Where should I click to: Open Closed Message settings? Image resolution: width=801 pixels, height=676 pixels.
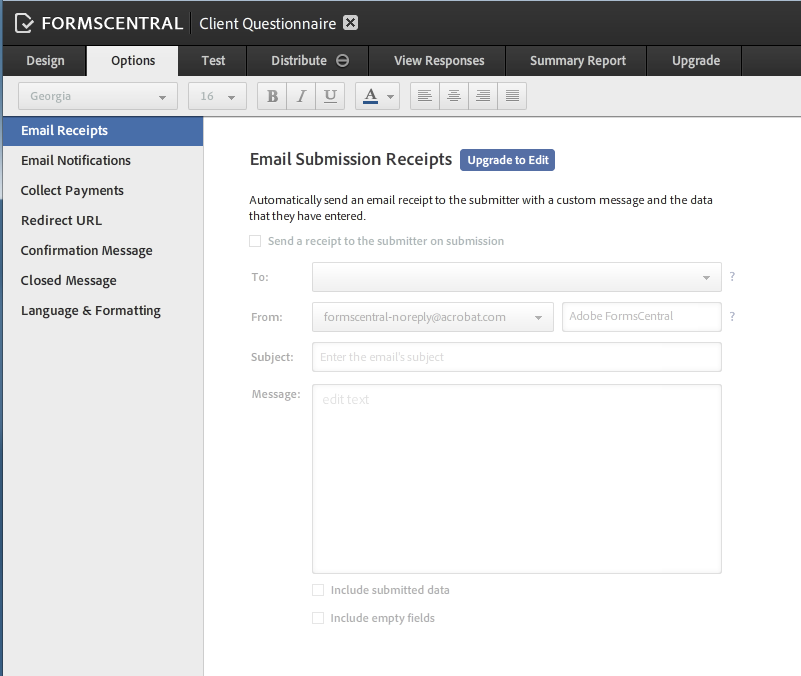point(103,281)
